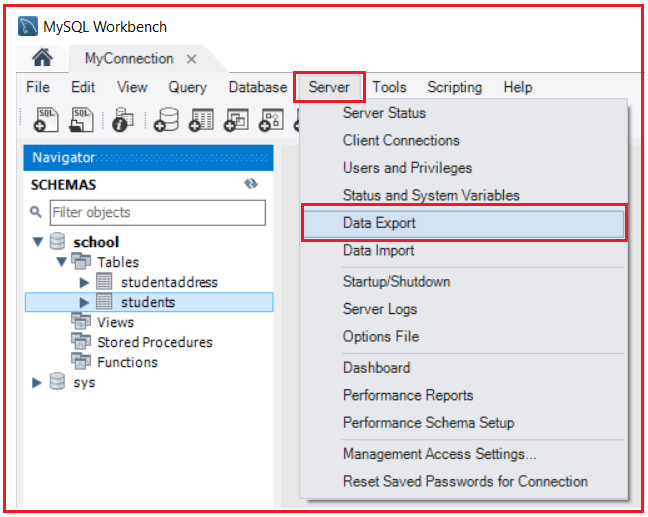Open the Query menu
This screenshot has height=517, width=648.
click(x=187, y=87)
